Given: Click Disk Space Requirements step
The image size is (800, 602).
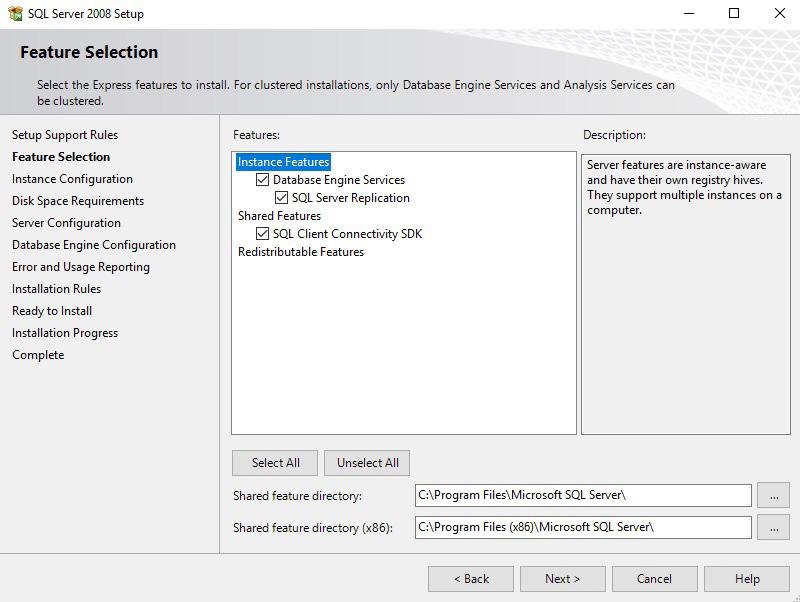Looking at the screenshot, I should point(78,201).
